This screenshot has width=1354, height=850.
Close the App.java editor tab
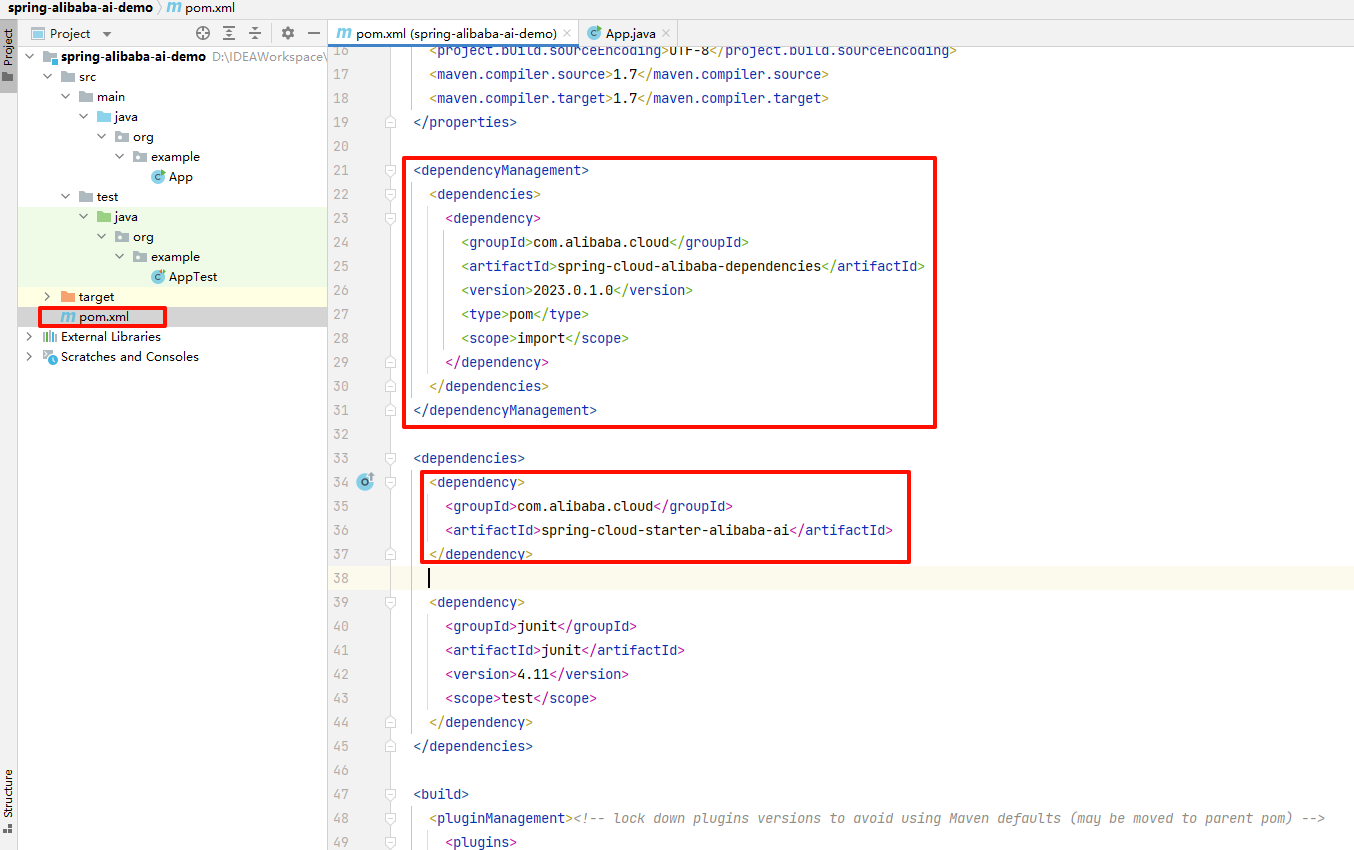(667, 34)
